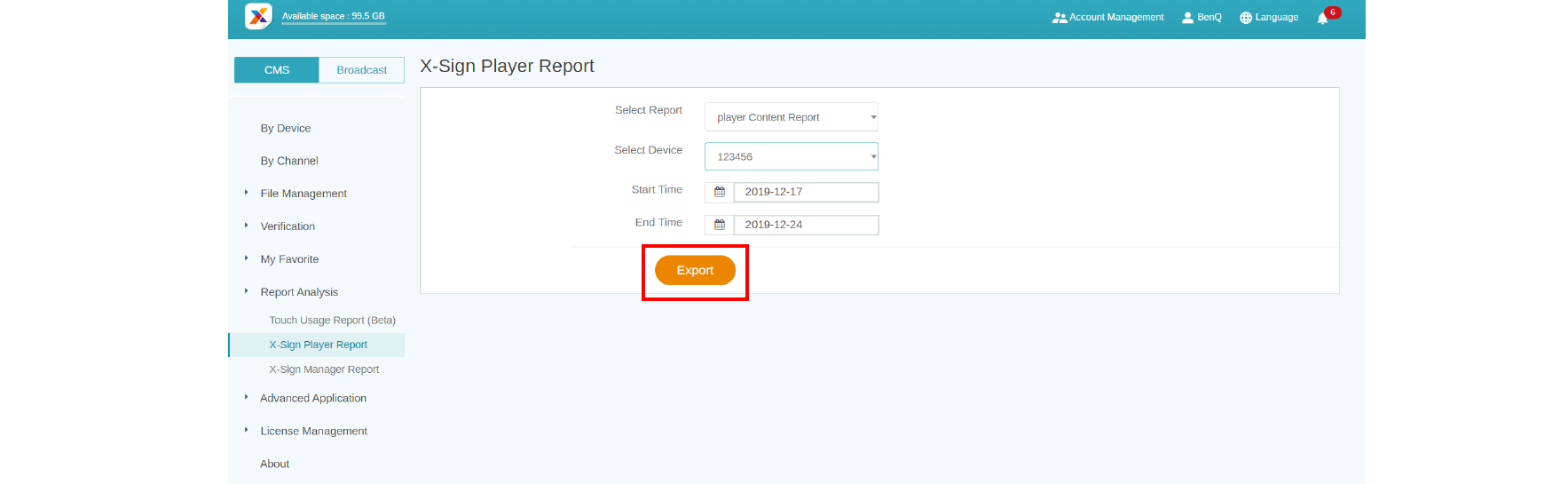Click the X-Sign logo icon
The height and width of the screenshot is (484, 1568).
coord(258,16)
